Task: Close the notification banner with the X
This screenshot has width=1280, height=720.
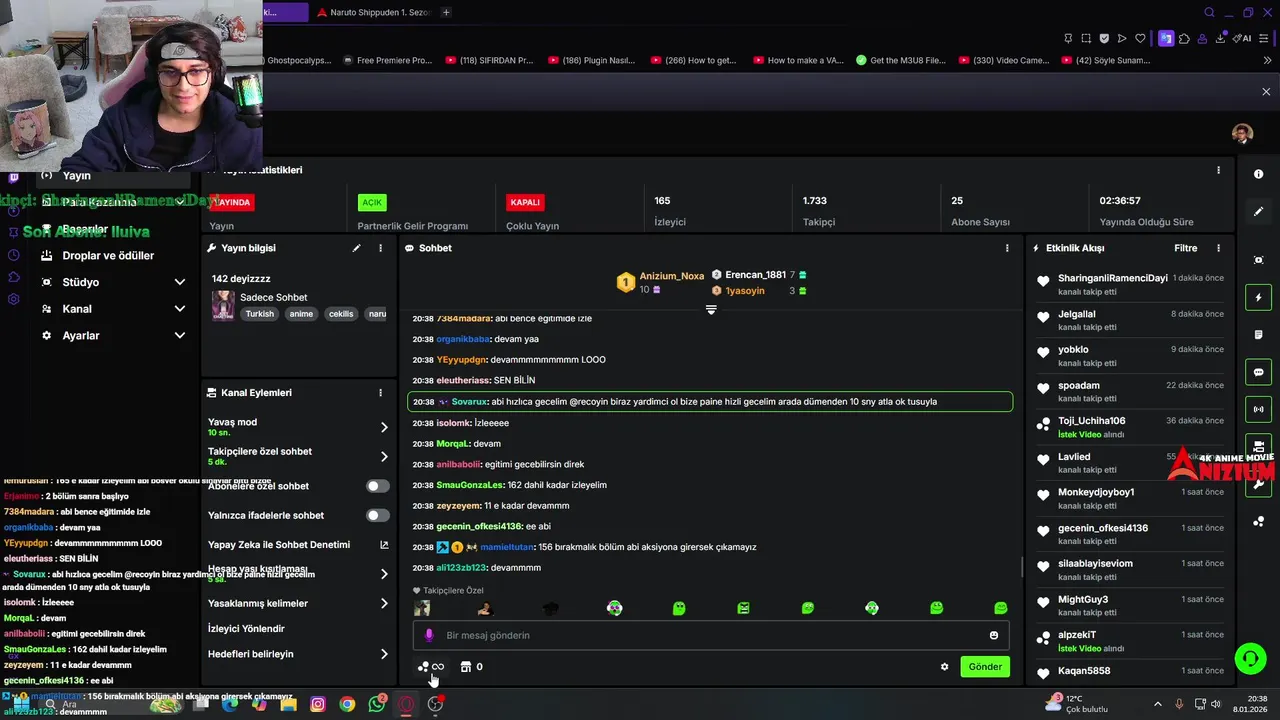Action: [x=1266, y=92]
